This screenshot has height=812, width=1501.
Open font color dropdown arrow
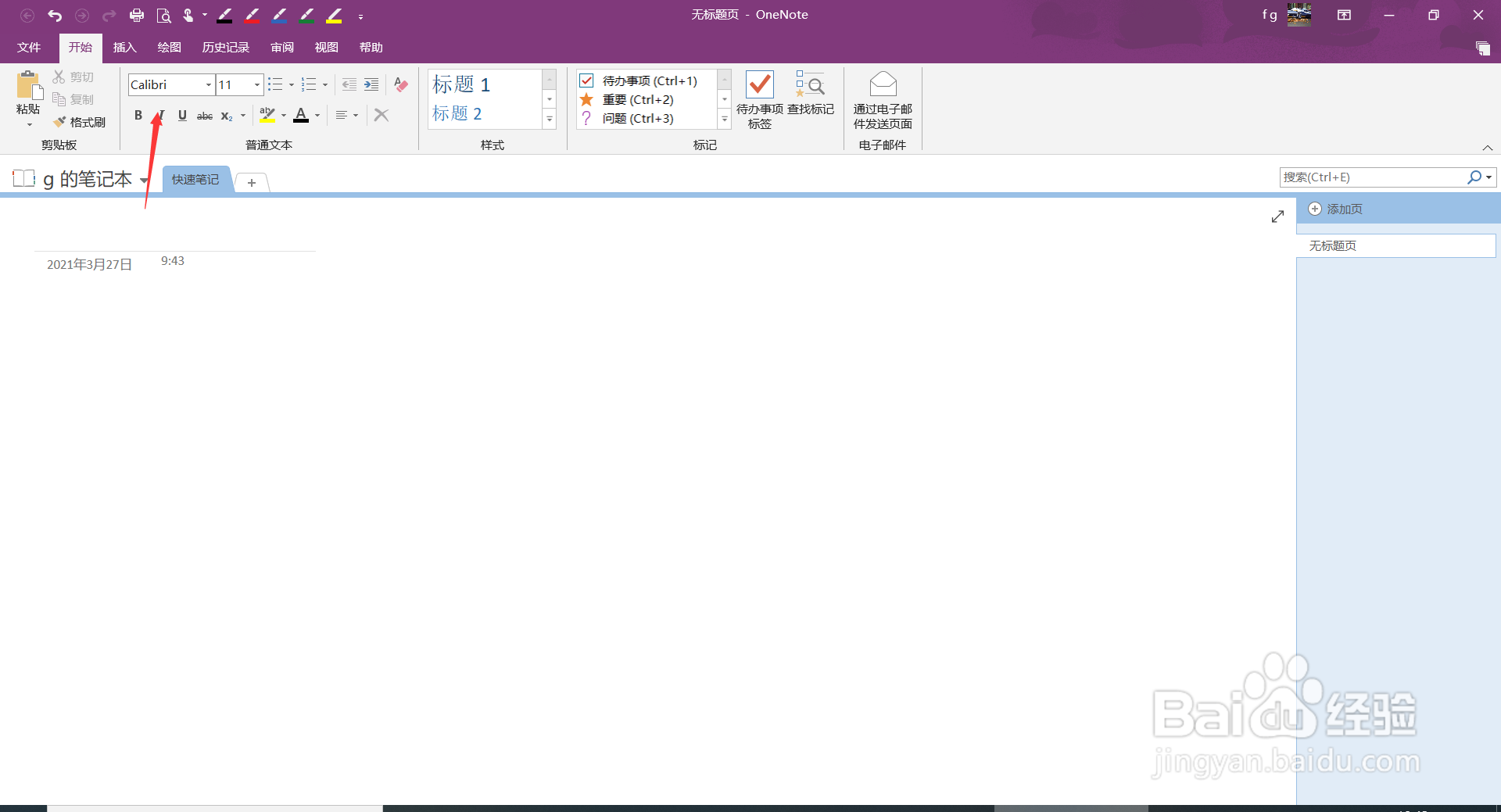tap(317, 116)
